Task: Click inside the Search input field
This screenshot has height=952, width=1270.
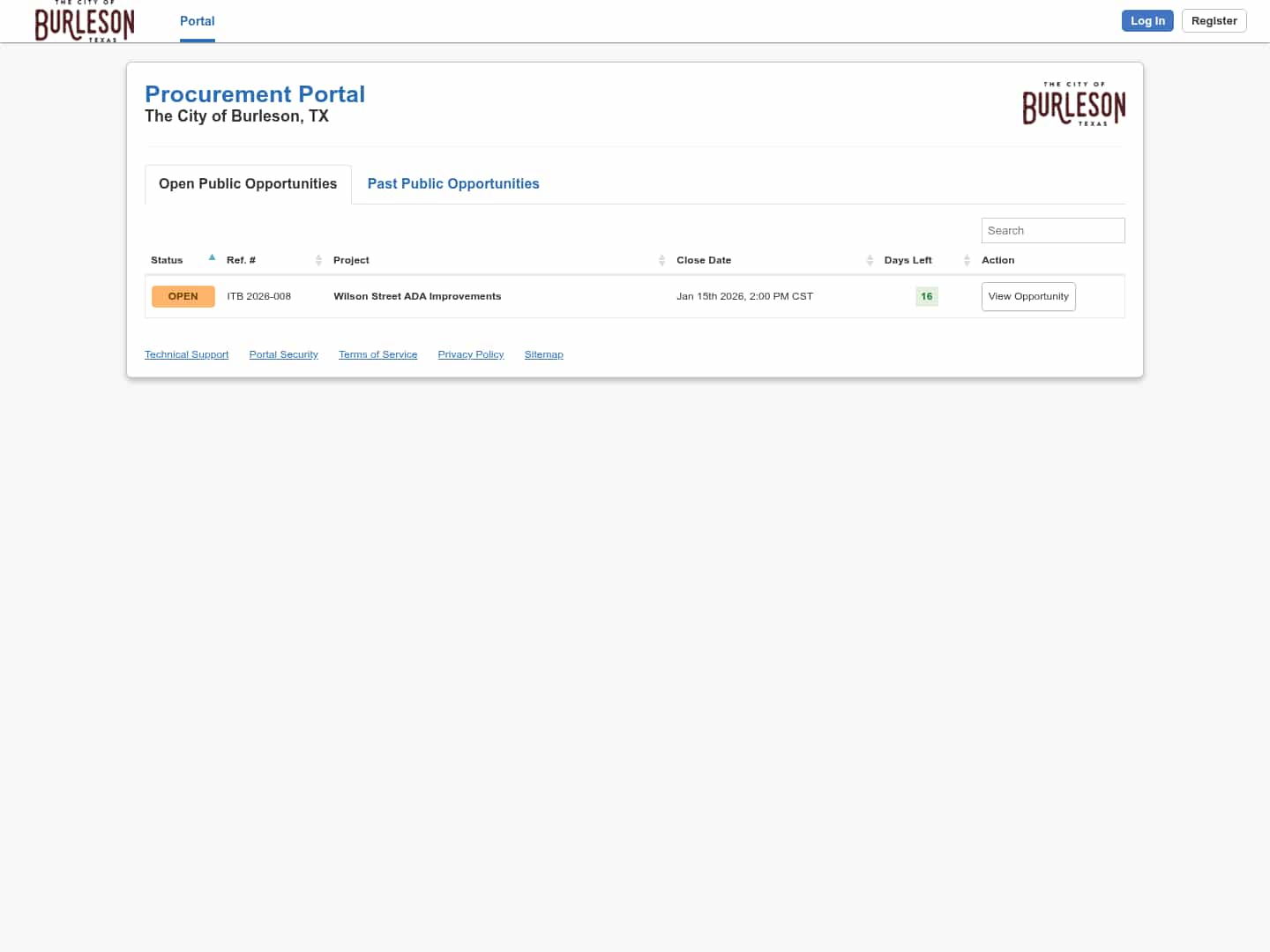Action: click(1053, 230)
